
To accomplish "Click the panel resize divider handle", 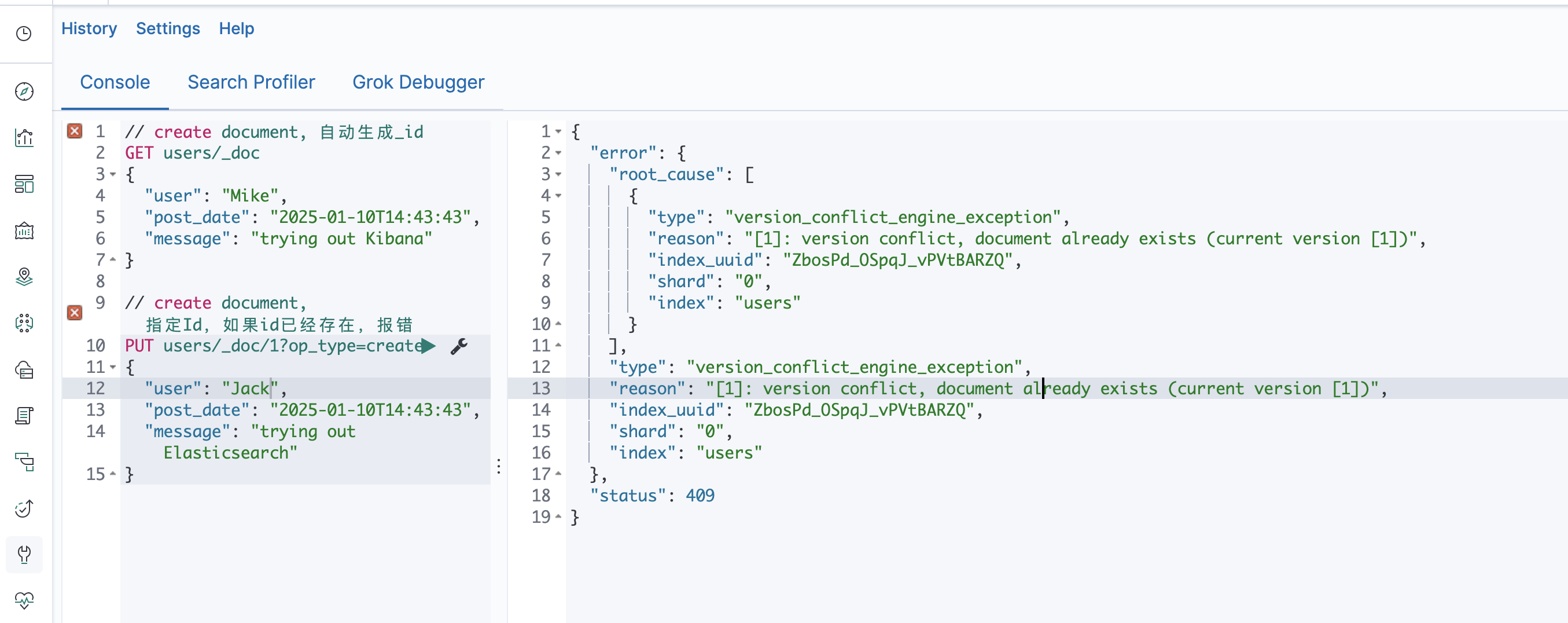I will pyautogui.click(x=499, y=467).
